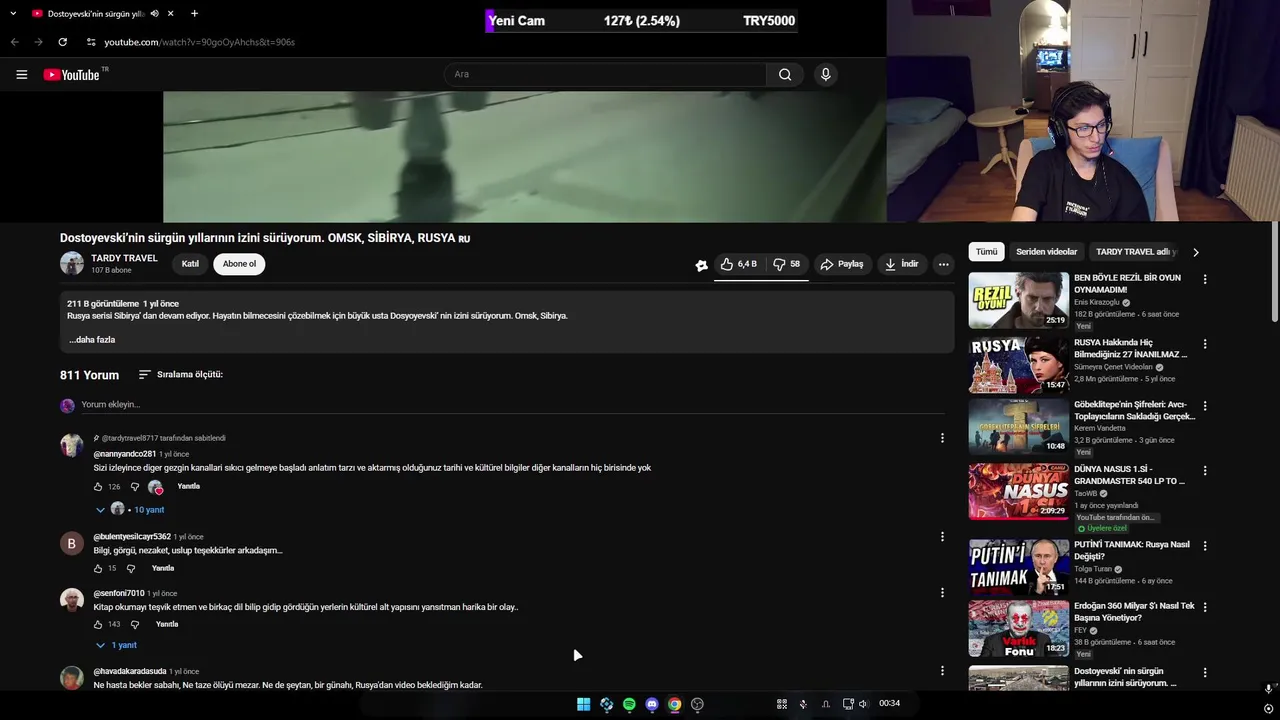Open the Windows Start menu
The height and width of the screenshot is (720, 1280).
pyautogui.click(x=583, y=704)
